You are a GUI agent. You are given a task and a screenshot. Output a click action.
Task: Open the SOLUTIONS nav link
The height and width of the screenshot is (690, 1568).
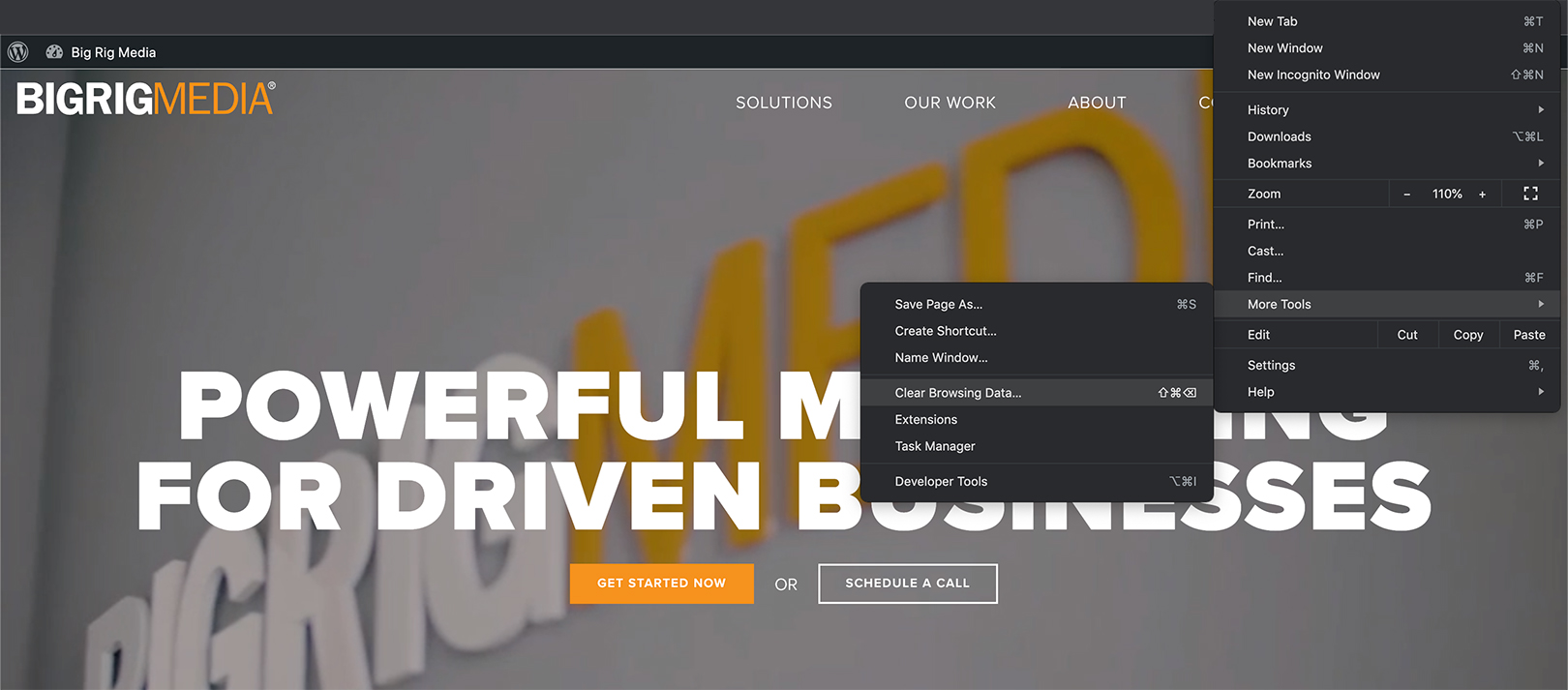784,103
